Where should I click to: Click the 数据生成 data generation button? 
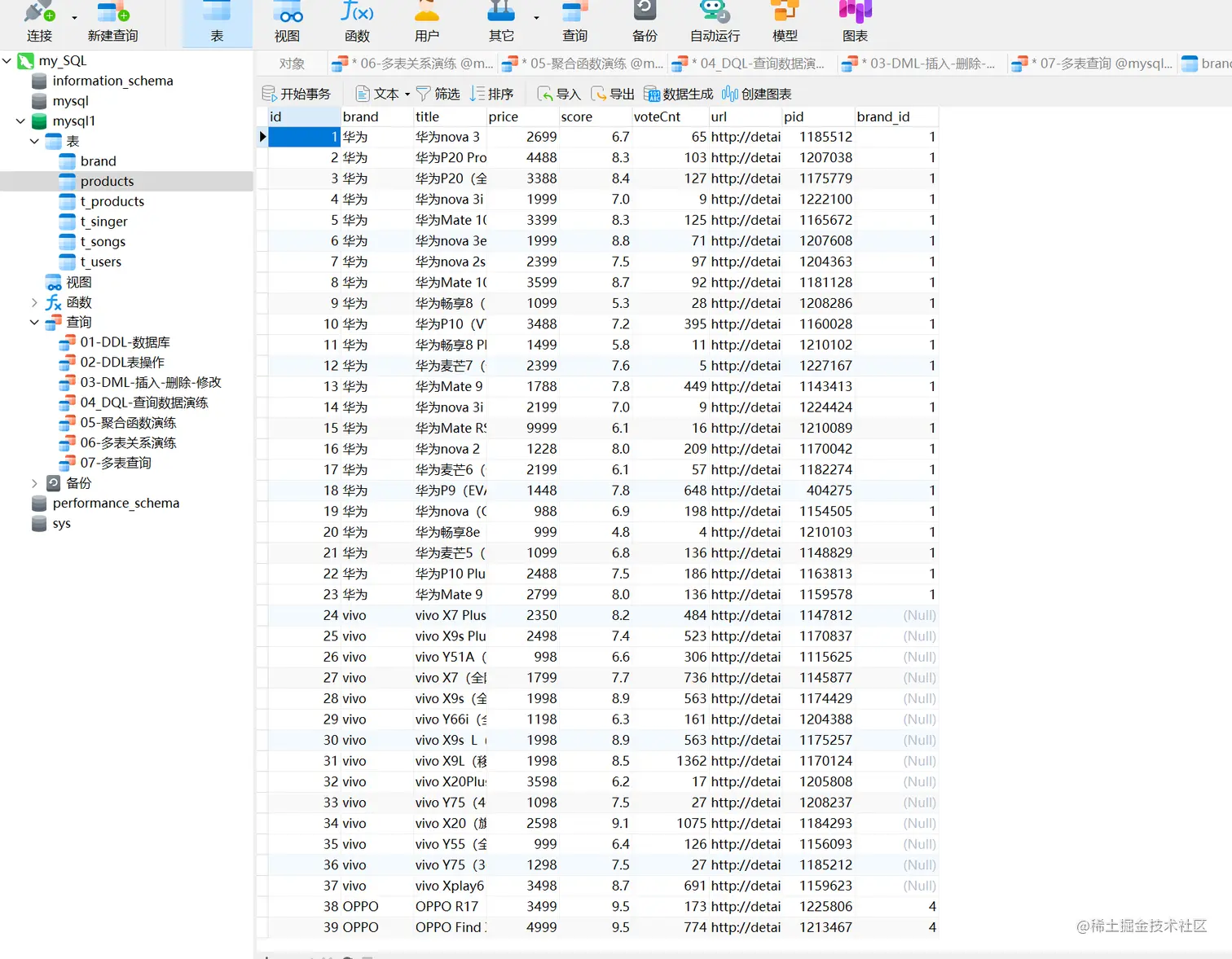[679, 94]
